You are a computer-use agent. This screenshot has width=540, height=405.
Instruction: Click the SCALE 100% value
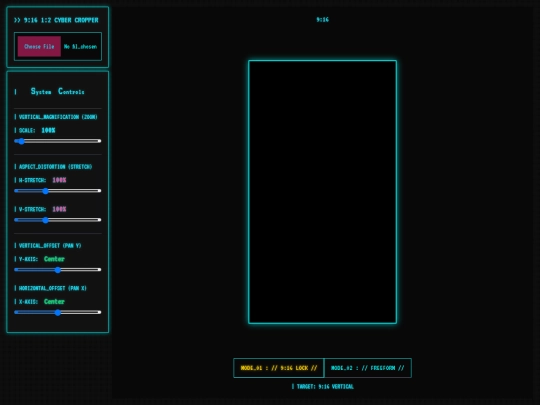point(48,130)
